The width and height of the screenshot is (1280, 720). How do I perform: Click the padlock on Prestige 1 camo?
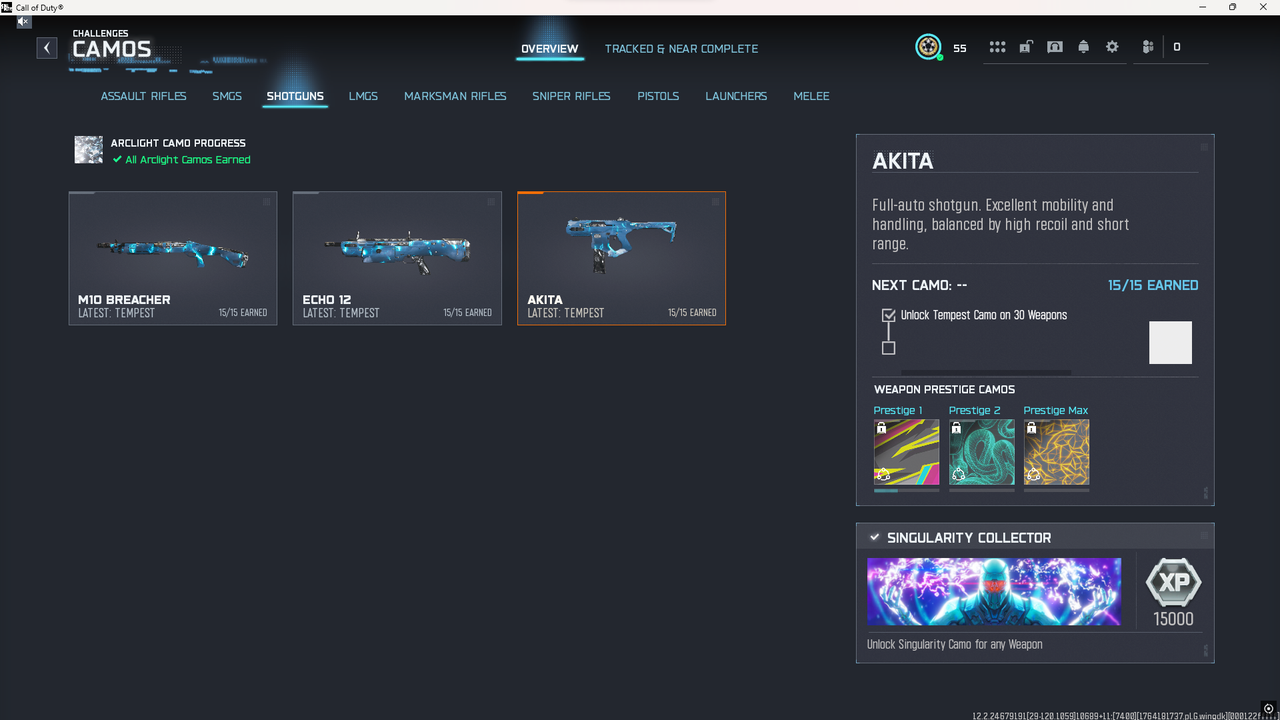881,427
